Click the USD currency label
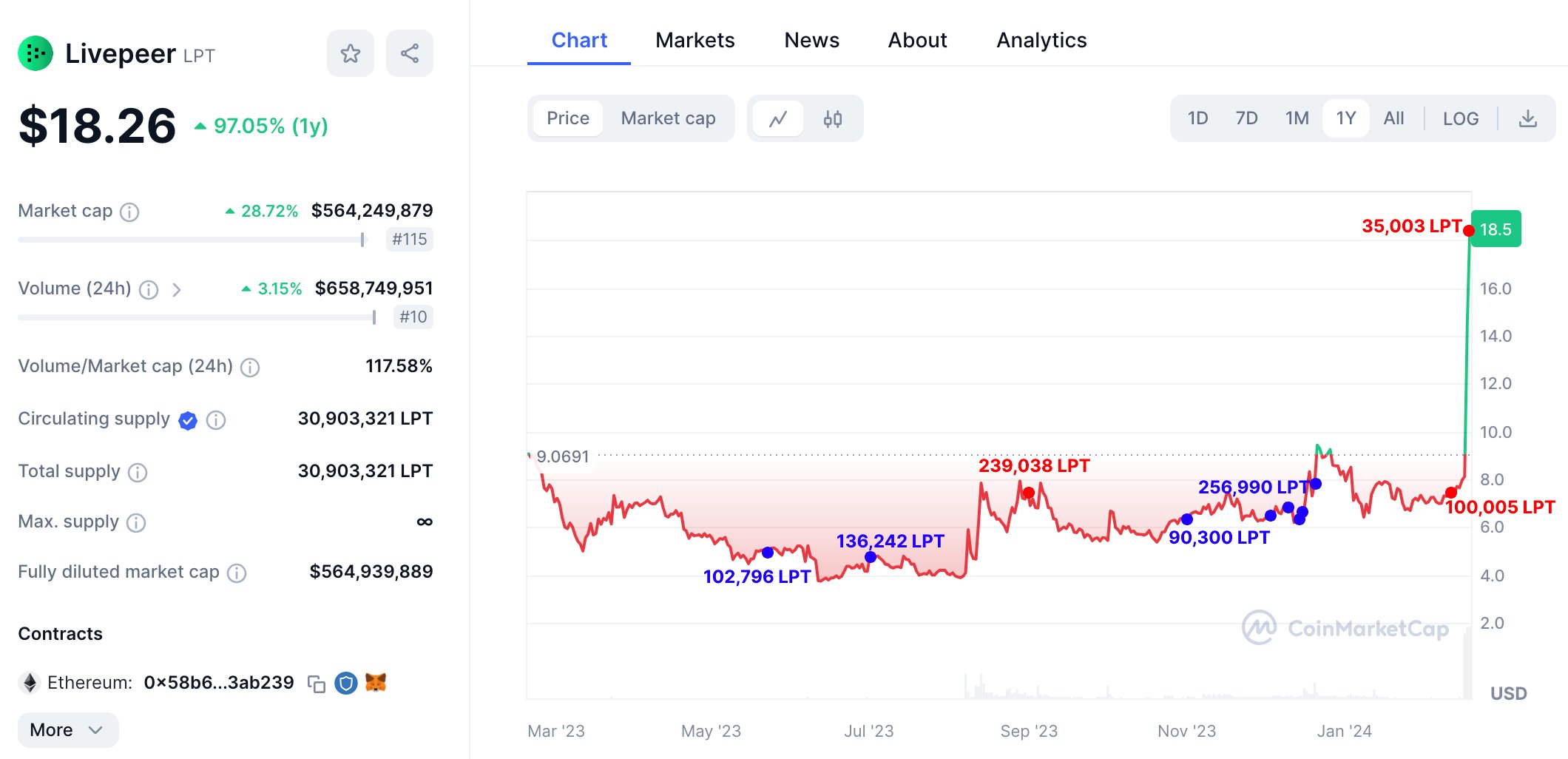Viewport: 1568px width, 759px height. pyautogui.click(x=1509, y=693)
